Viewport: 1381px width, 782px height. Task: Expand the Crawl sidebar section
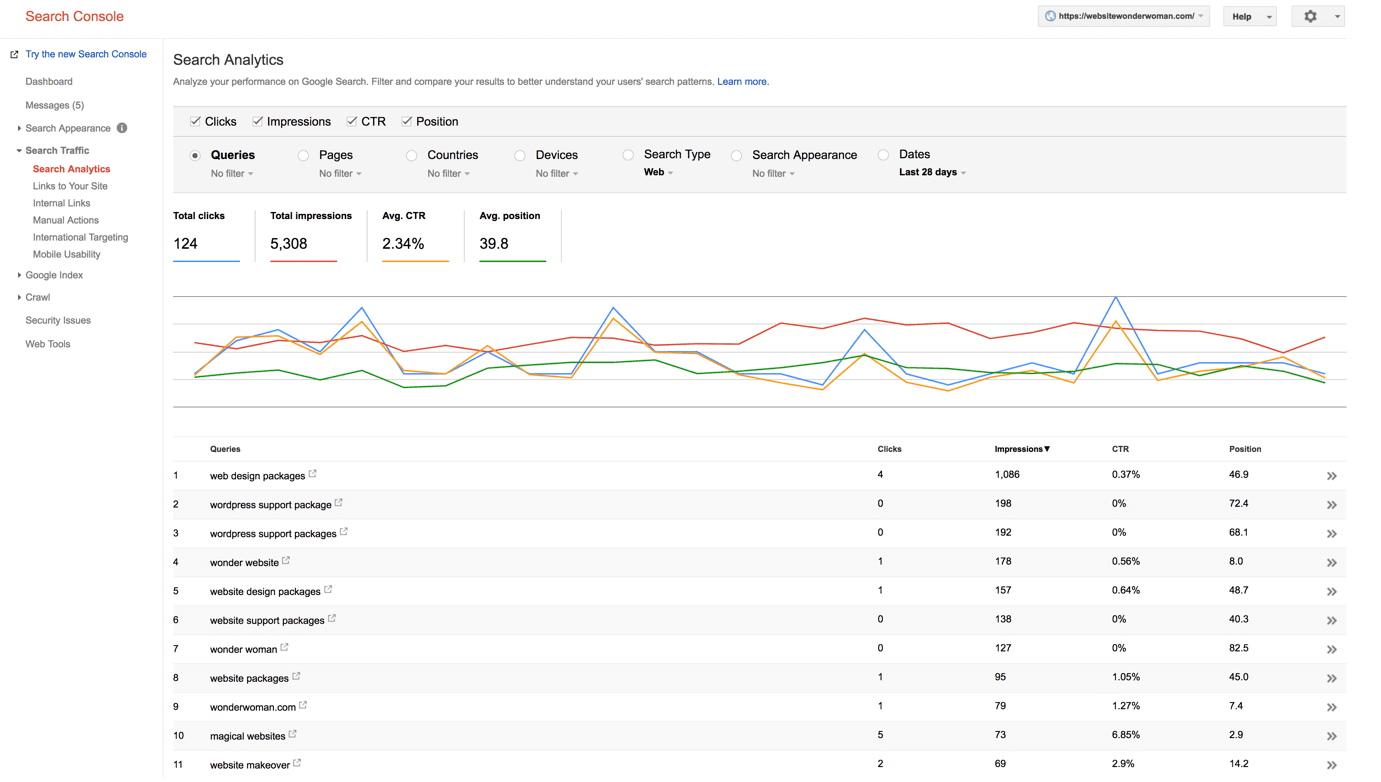click(x=37, y=297)
